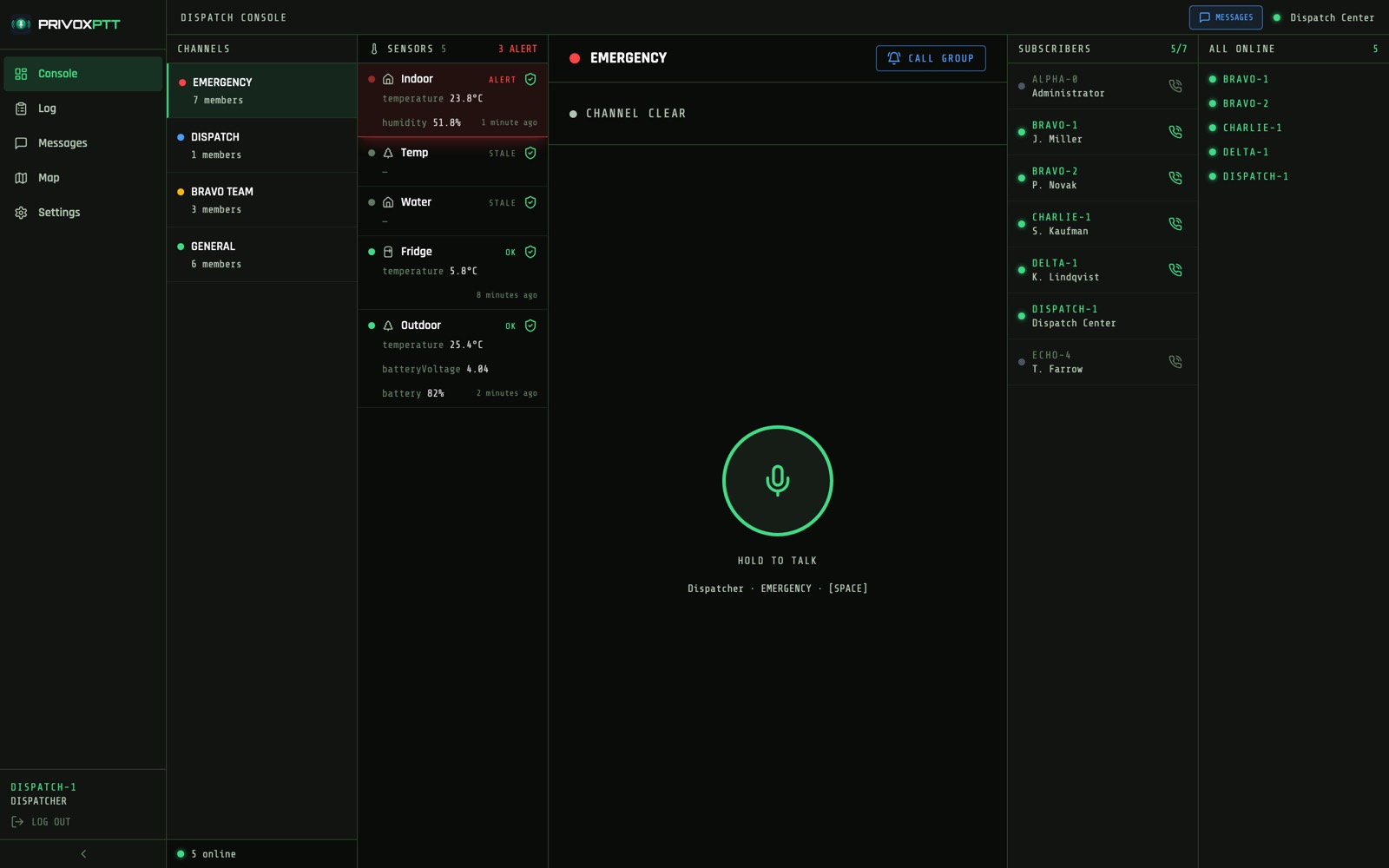Screen dimensions: 1389x868
Task: Call ECHO-4 T. Farrow phone icon
Action: [1175, 362]
